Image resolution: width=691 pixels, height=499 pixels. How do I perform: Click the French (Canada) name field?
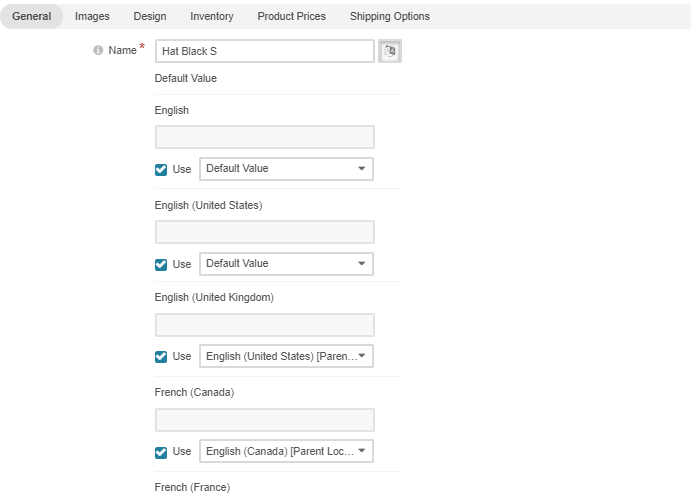(265, 420)
